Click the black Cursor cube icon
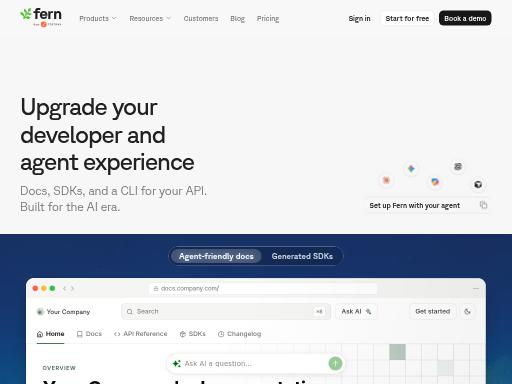The image size is (512, 384). tap(478, 184)
